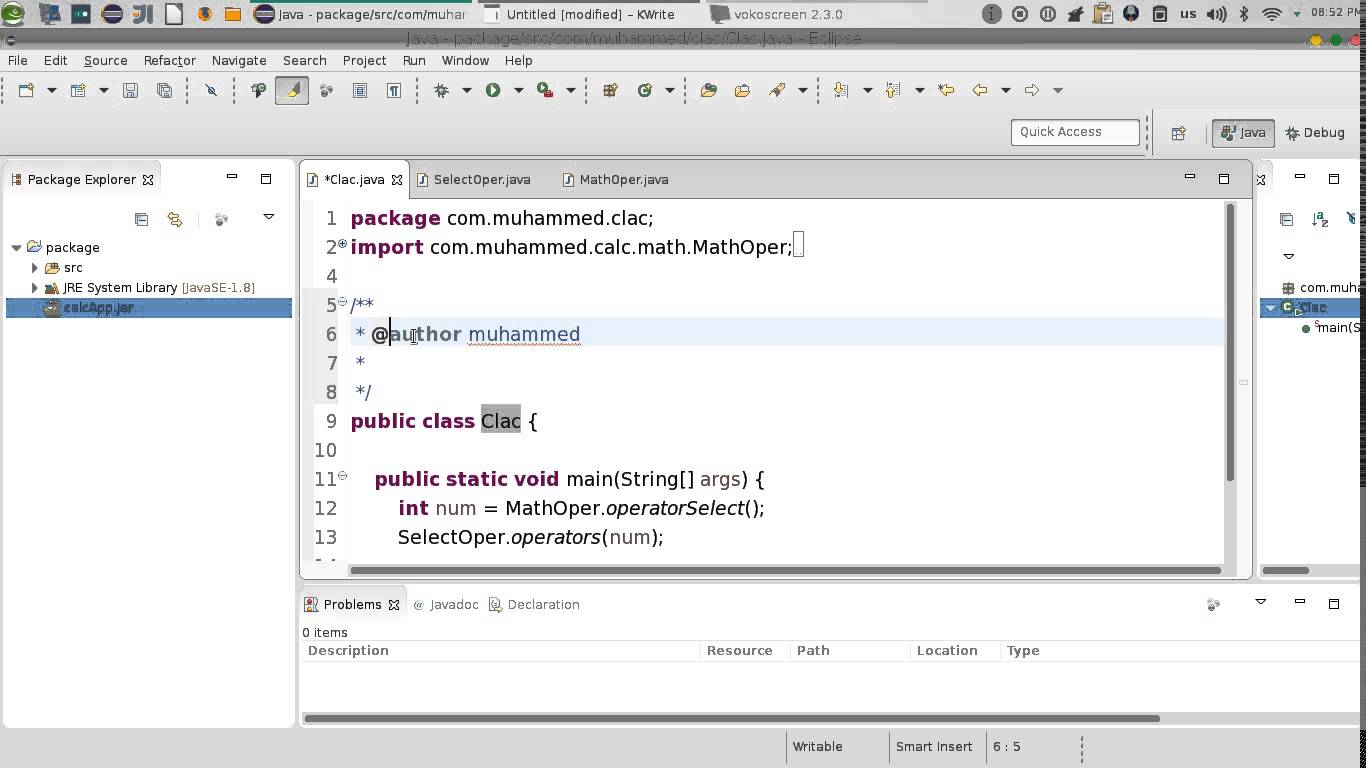Toggle Show Whitespace Characters
The height and width of the screenshot is (768, 1366).
[394, 90]
